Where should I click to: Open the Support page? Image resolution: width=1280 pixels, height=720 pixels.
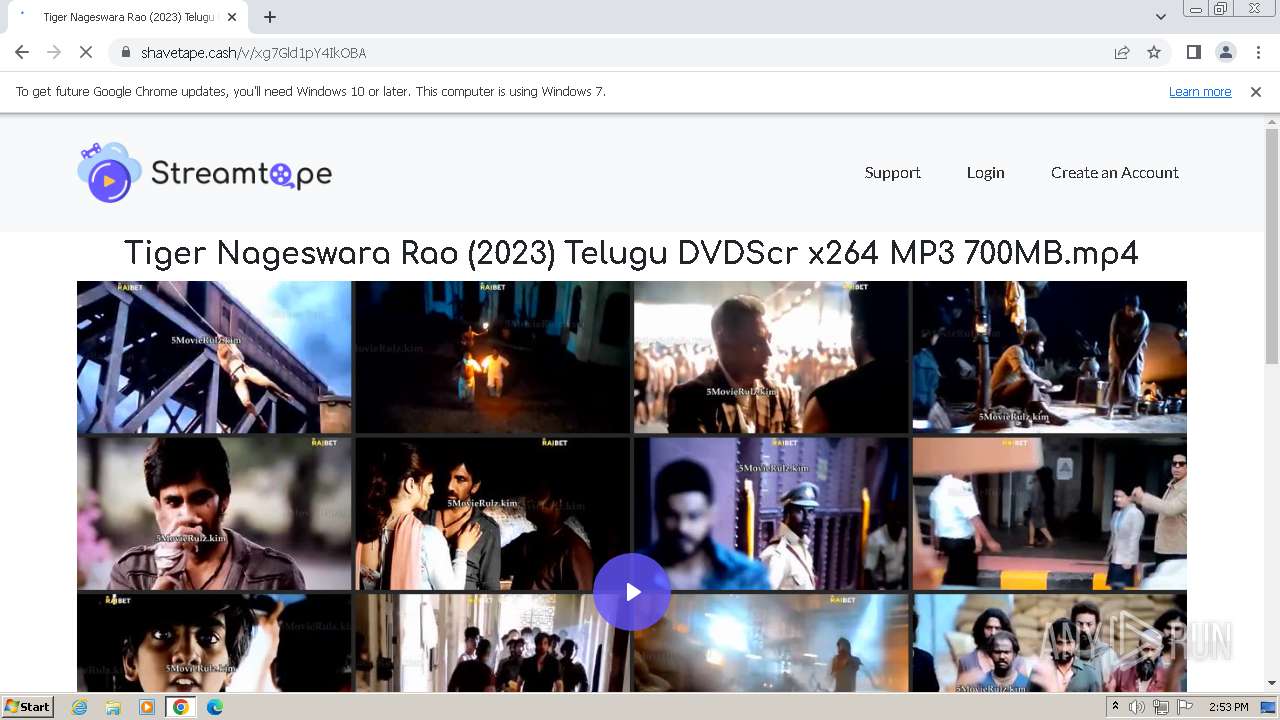(892, 172)
